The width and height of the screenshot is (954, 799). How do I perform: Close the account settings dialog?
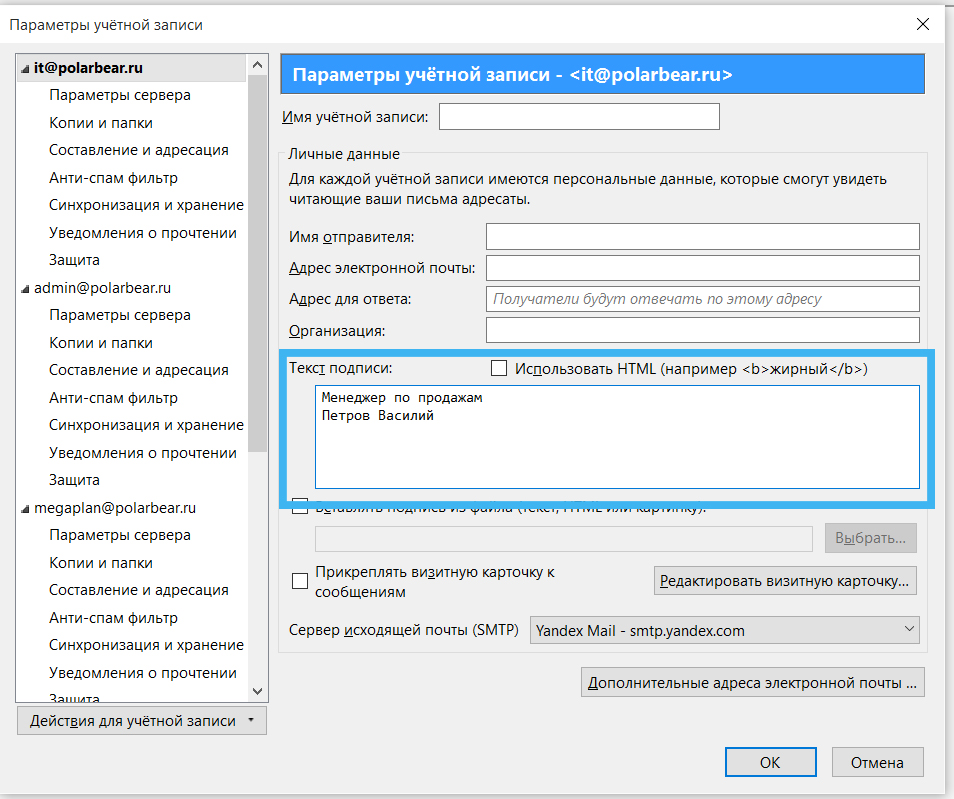(923, 24)
